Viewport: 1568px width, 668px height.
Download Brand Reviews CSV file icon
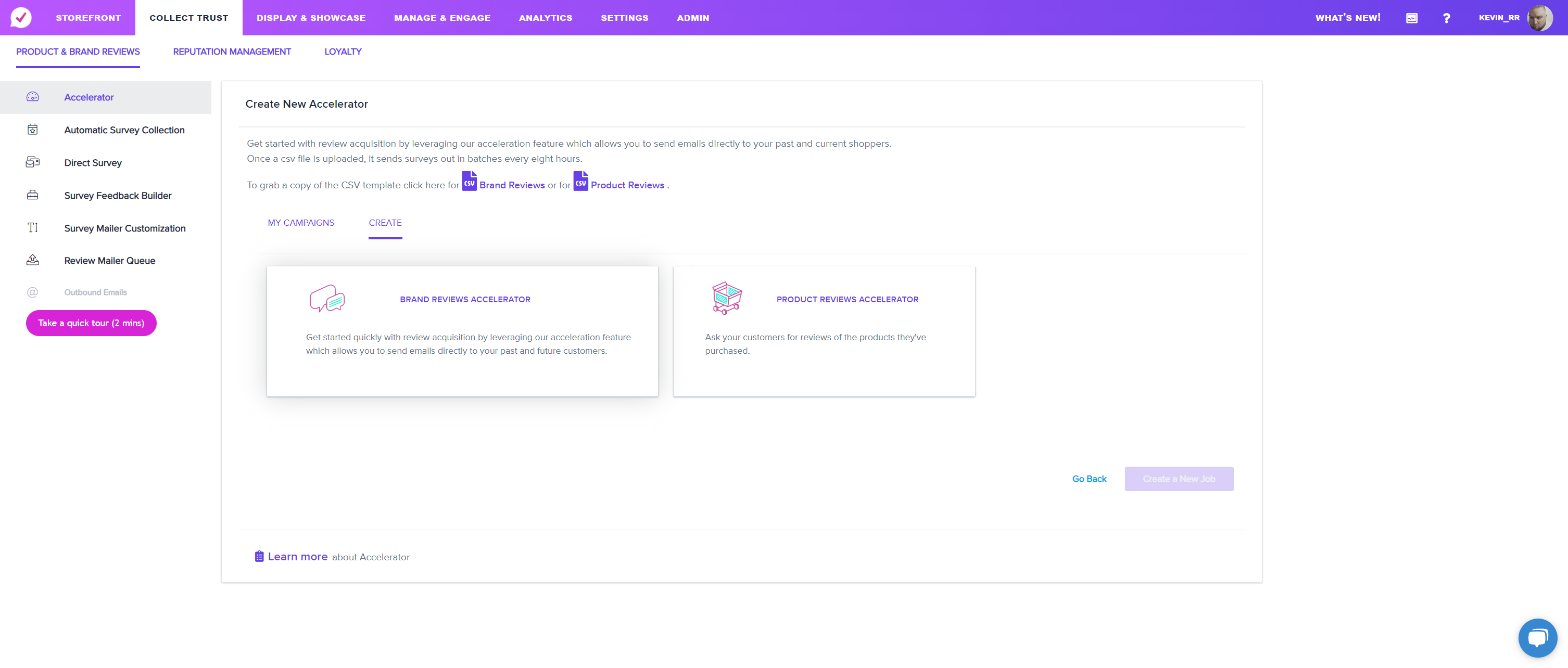pyautogui.click(x=469, y=181)
